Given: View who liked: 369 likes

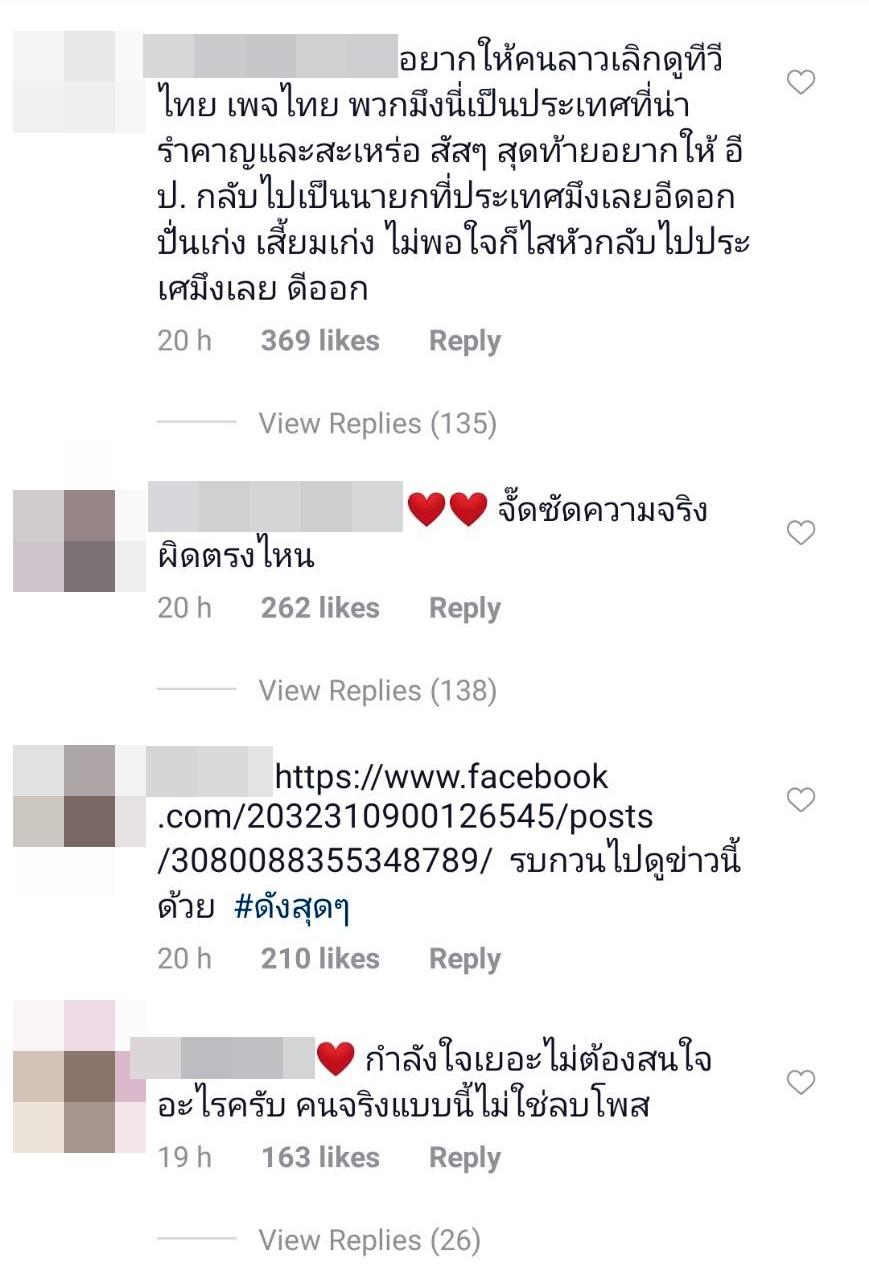Looking at the screenshot, I should tap(320, 341).
